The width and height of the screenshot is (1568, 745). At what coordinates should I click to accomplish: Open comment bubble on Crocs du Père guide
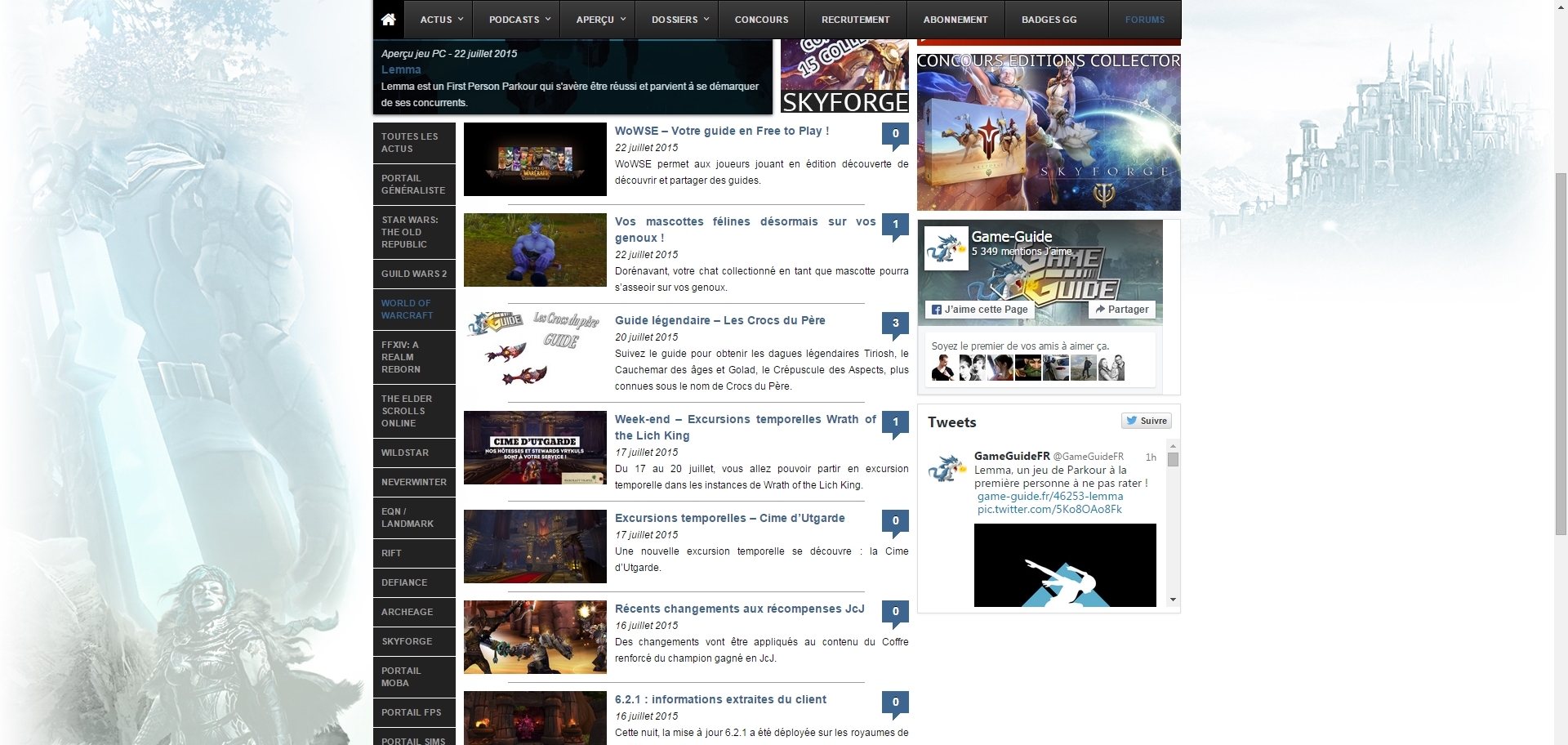[895, 324]
